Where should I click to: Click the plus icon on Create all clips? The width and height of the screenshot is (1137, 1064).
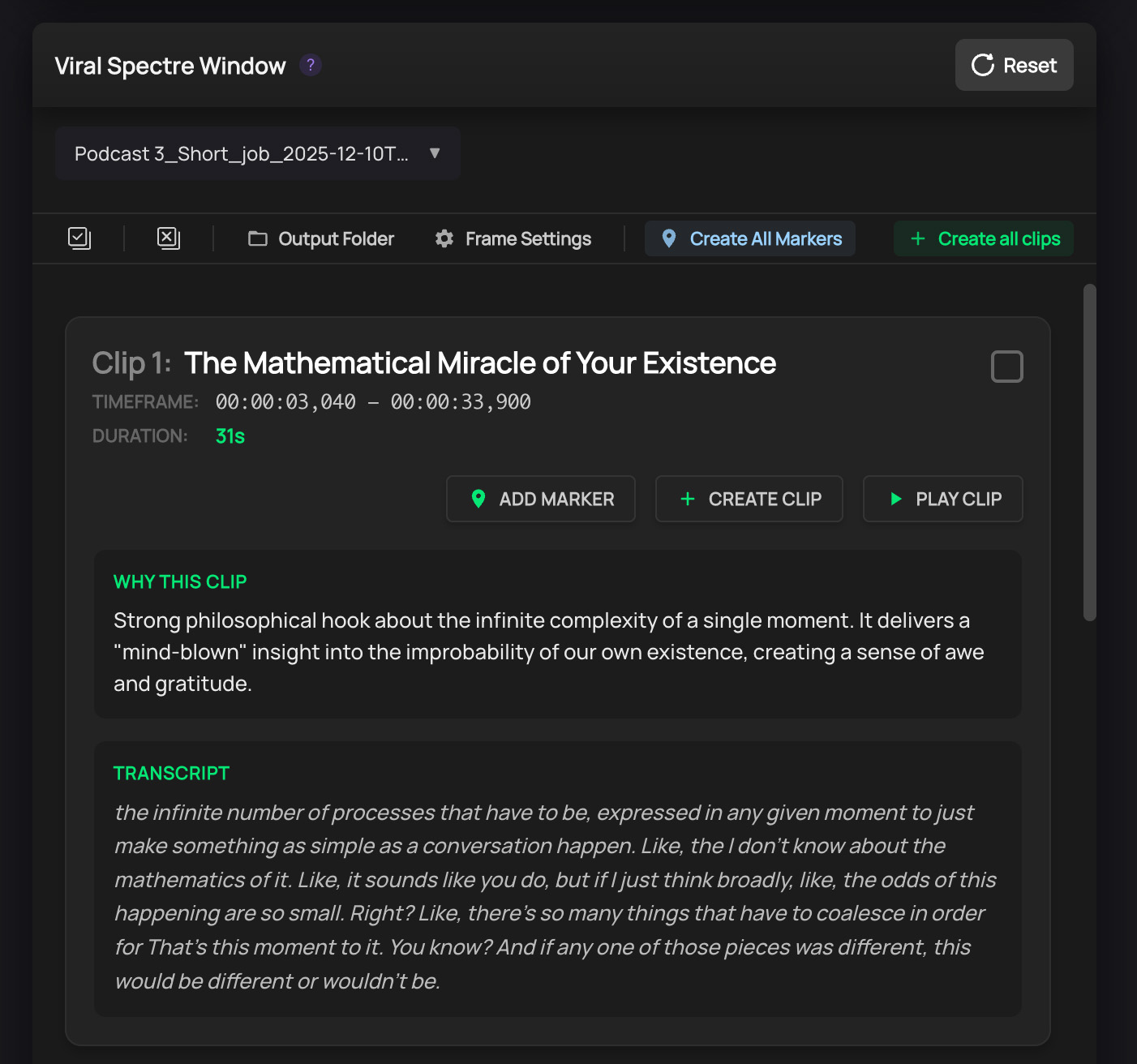918,238
